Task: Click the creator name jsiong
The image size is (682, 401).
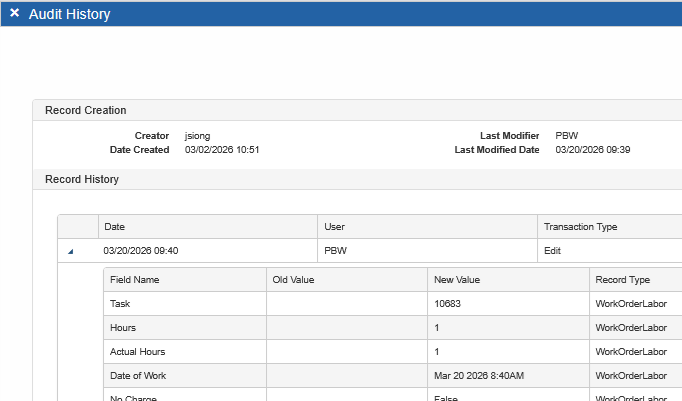Action: click(x=198, y=135)
